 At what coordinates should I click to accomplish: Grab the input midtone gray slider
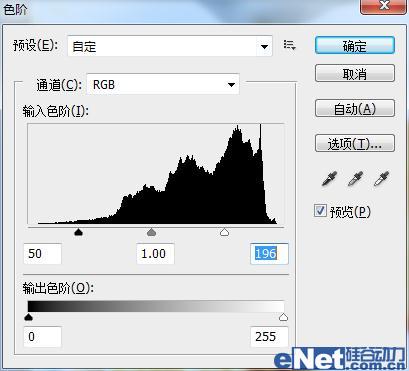(152, 232)
